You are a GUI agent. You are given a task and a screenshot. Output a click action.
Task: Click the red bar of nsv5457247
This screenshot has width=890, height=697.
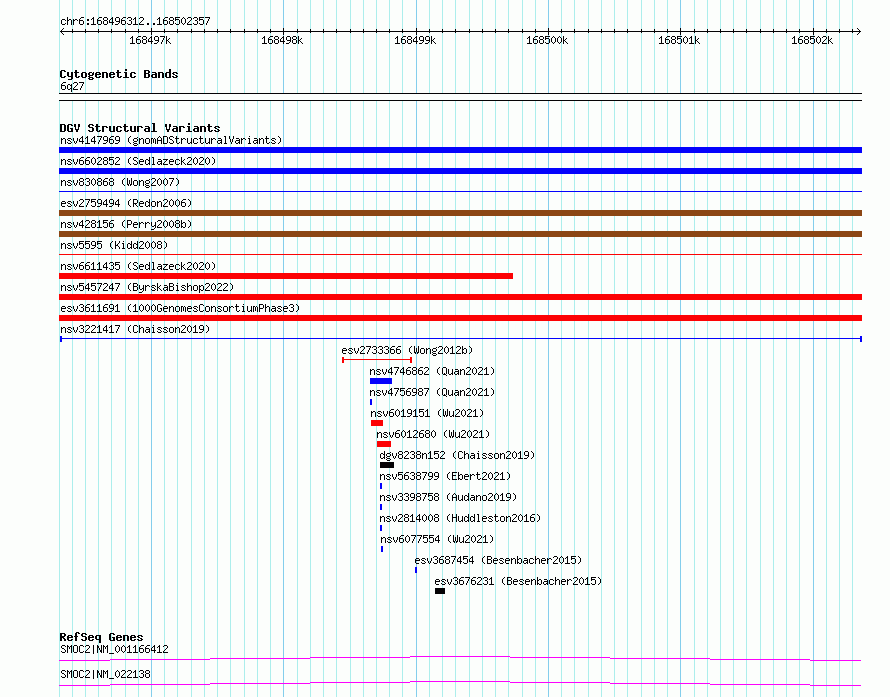pos(460,297)
